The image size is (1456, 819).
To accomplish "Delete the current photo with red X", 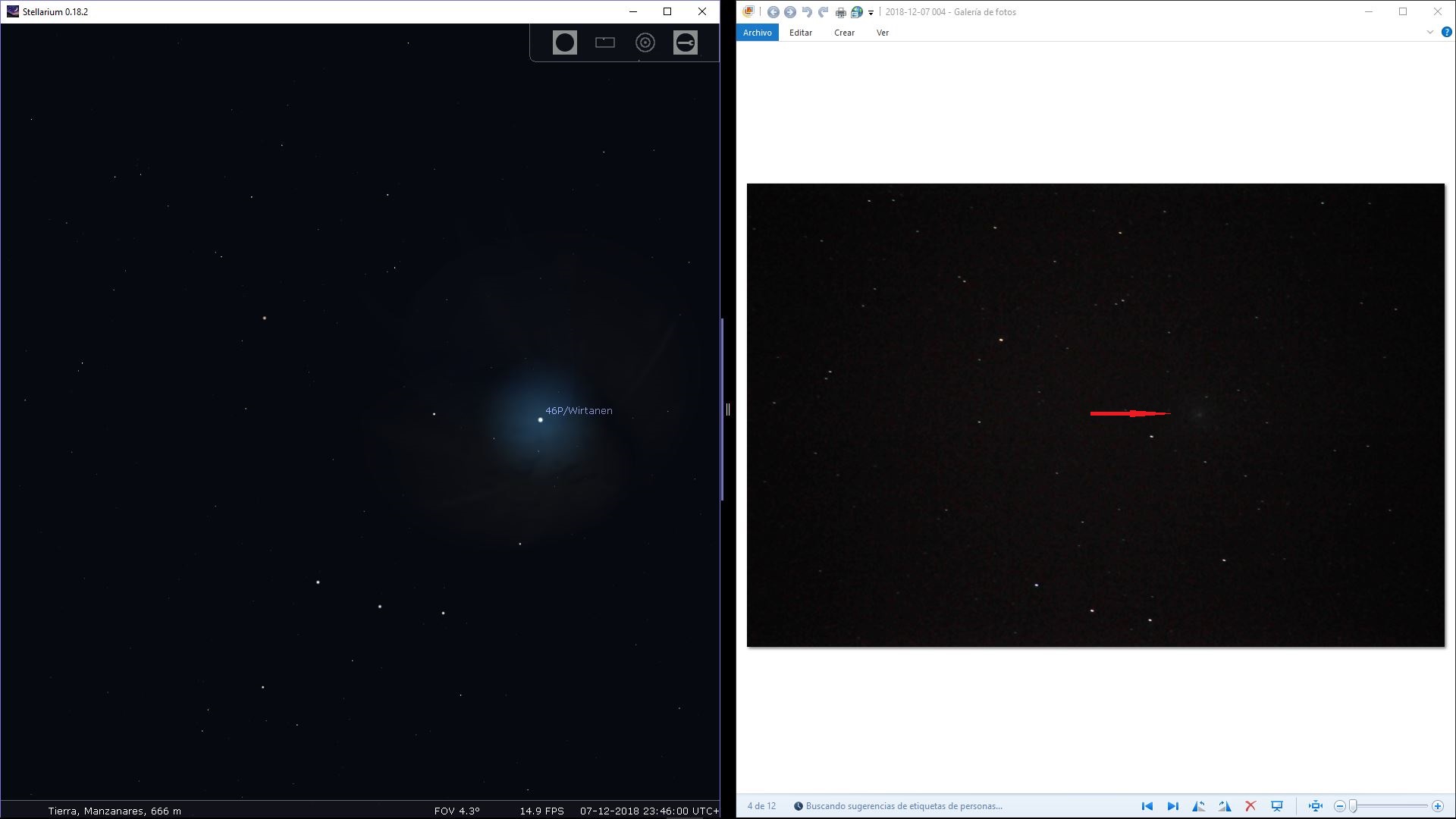I will click(1250, 806).
